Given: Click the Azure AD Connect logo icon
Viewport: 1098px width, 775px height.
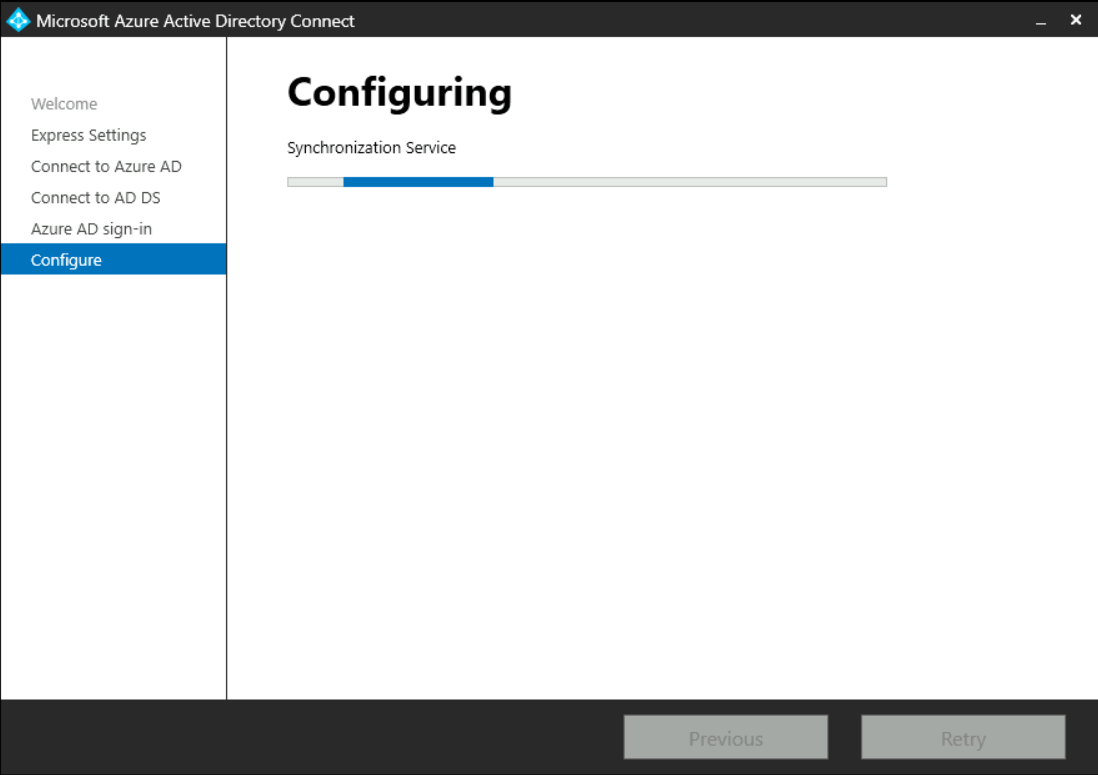Looking at the screenshot, I should [18, 20].
